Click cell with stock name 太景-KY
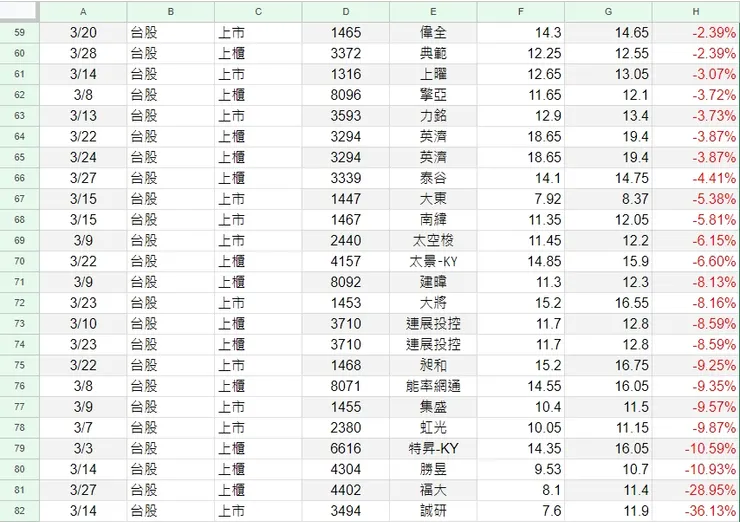 click(433, 261)
